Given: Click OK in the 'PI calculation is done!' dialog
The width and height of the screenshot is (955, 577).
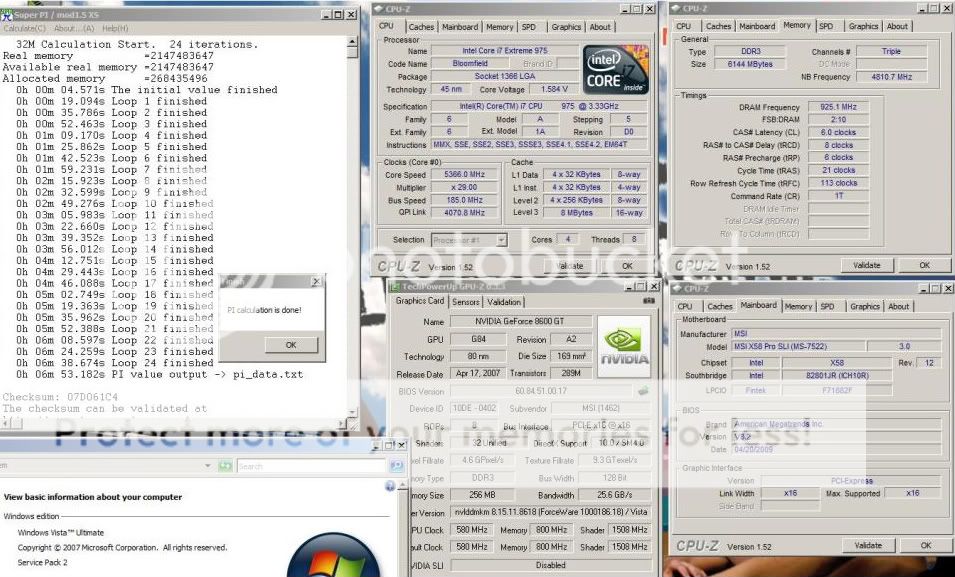Looking at the screenshot, I should click(291, 345).
